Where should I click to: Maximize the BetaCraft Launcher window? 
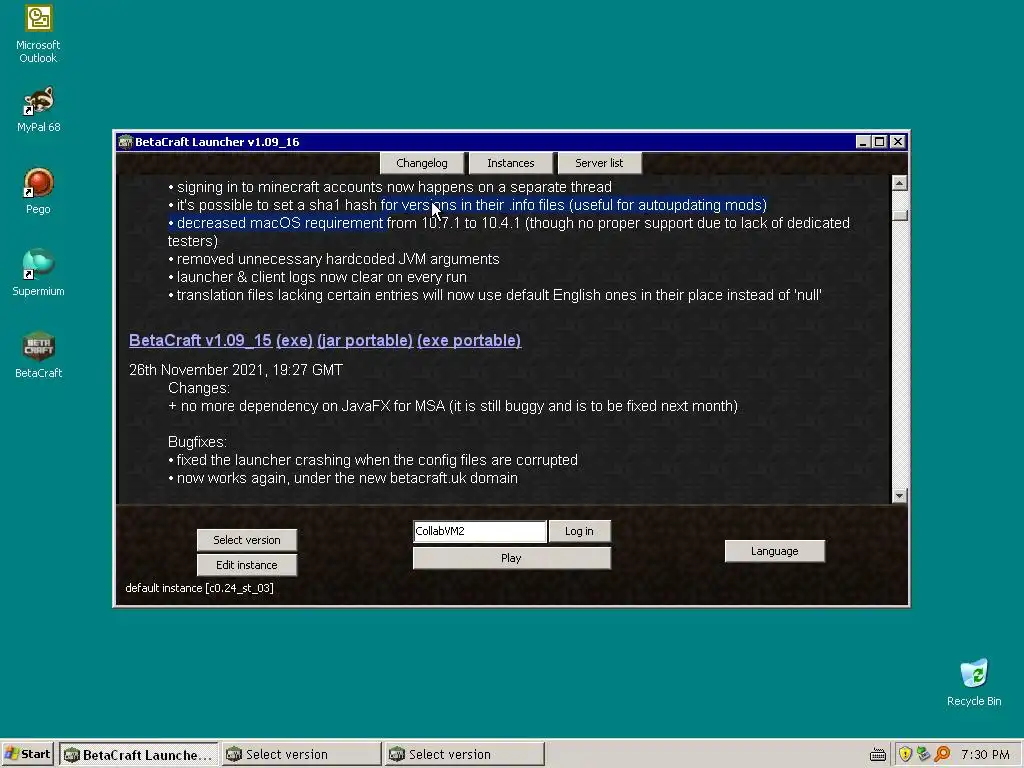[880, 142]
